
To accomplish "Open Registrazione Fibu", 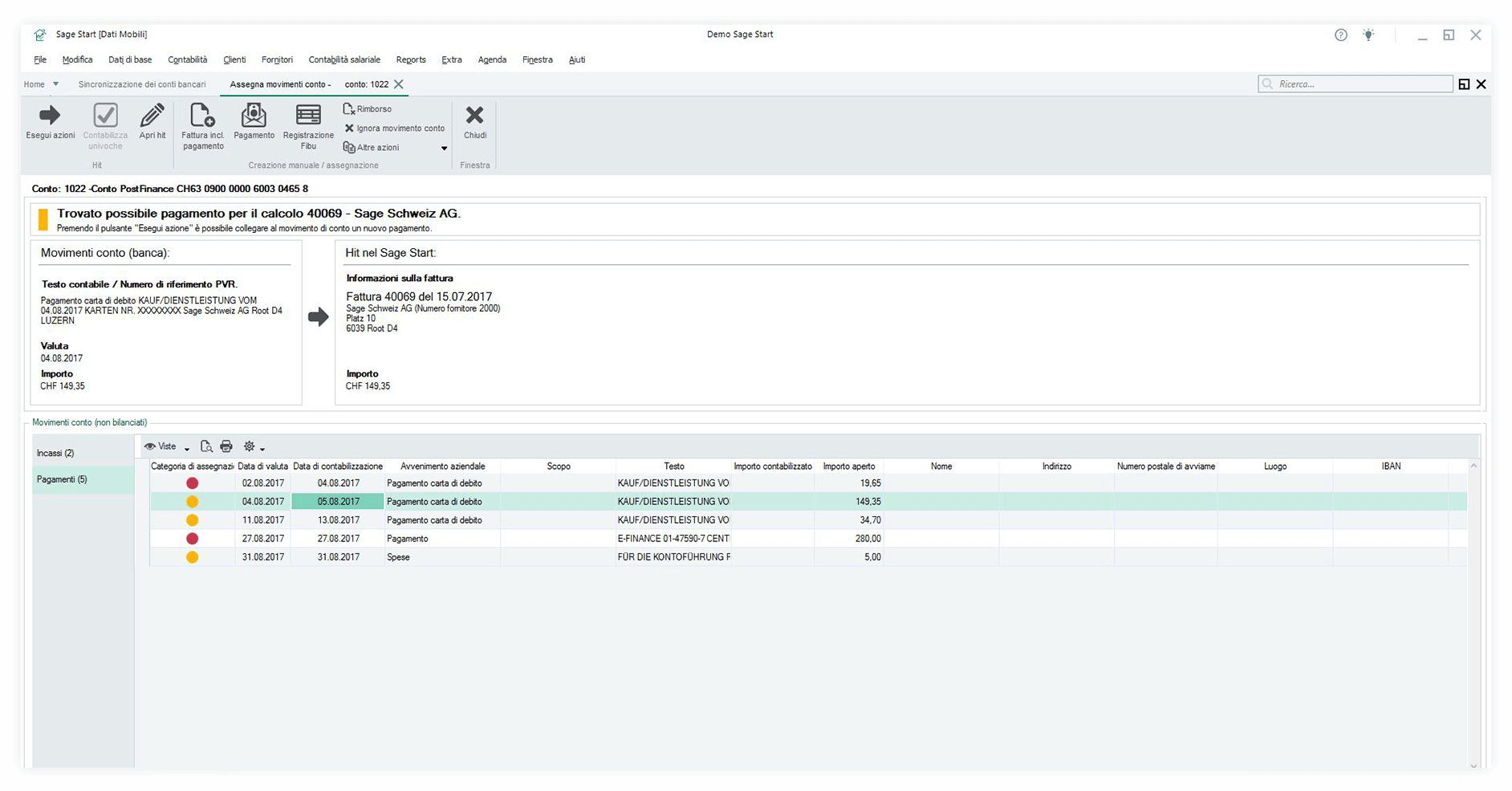I will [x=308, y=127].
